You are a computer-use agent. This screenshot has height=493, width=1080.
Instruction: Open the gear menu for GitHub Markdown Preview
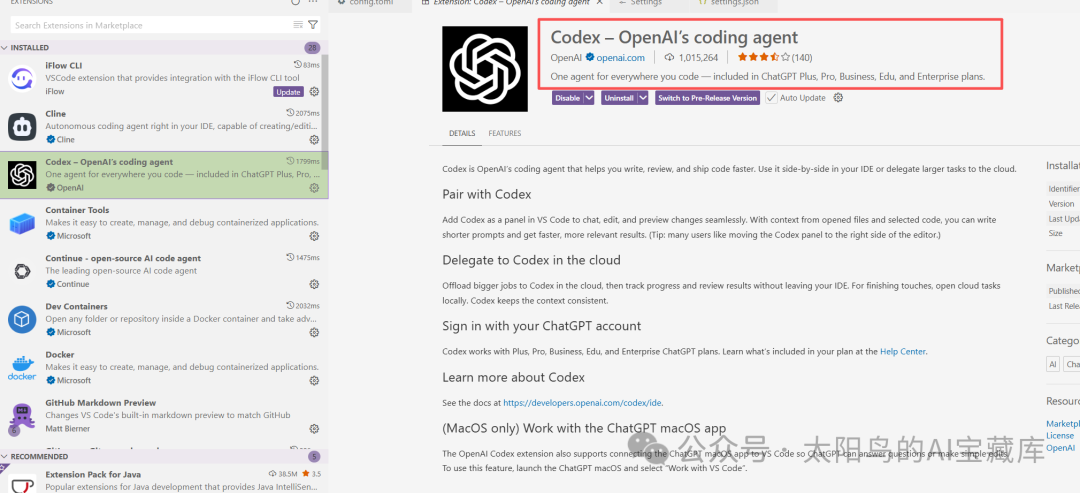(x=314, y=429)
